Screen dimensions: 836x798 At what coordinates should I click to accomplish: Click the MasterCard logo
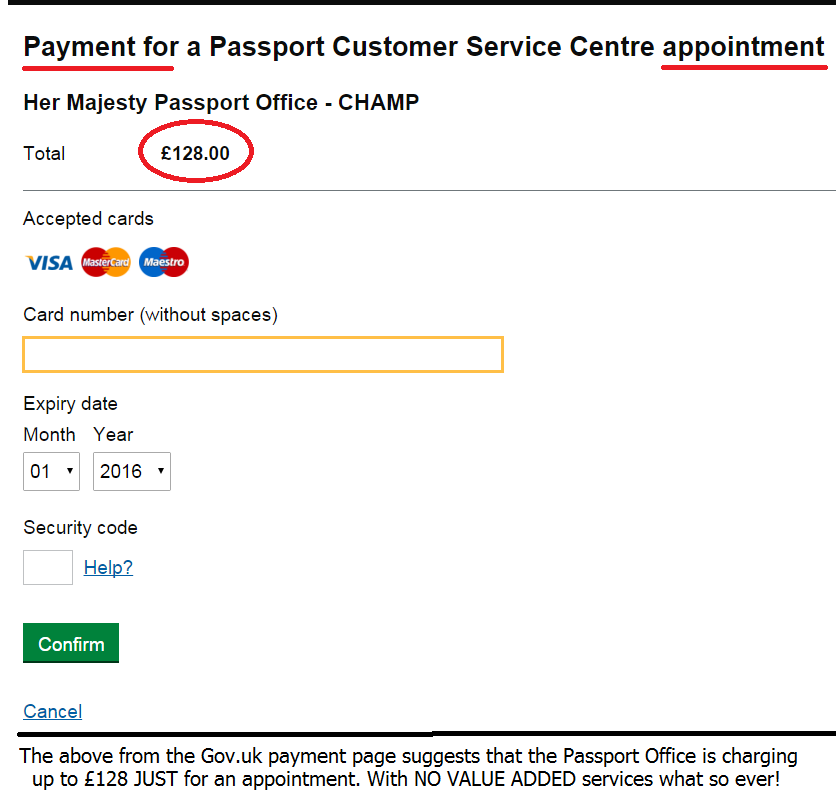106,263
